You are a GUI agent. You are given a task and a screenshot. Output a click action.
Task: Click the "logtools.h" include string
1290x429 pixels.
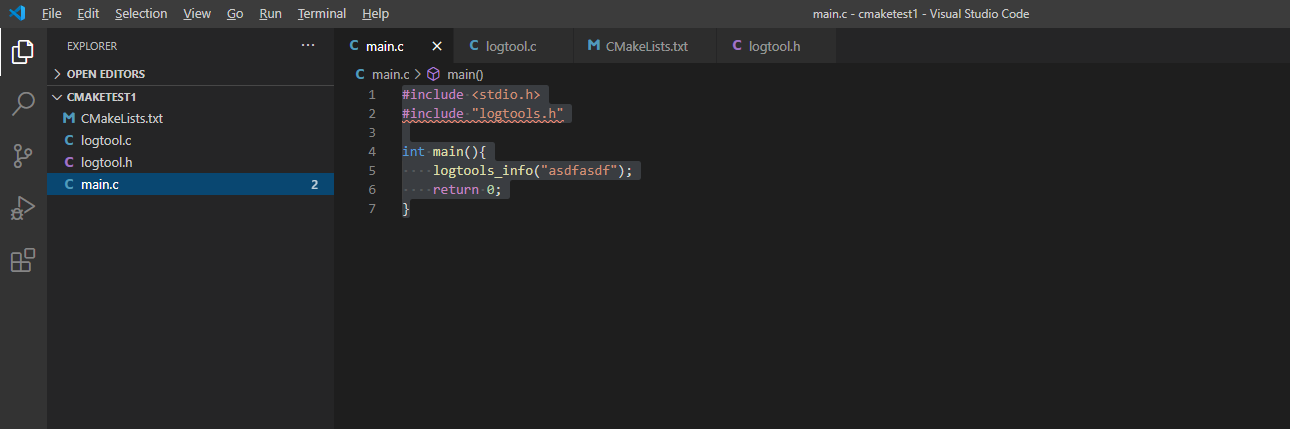coord(517,113)
